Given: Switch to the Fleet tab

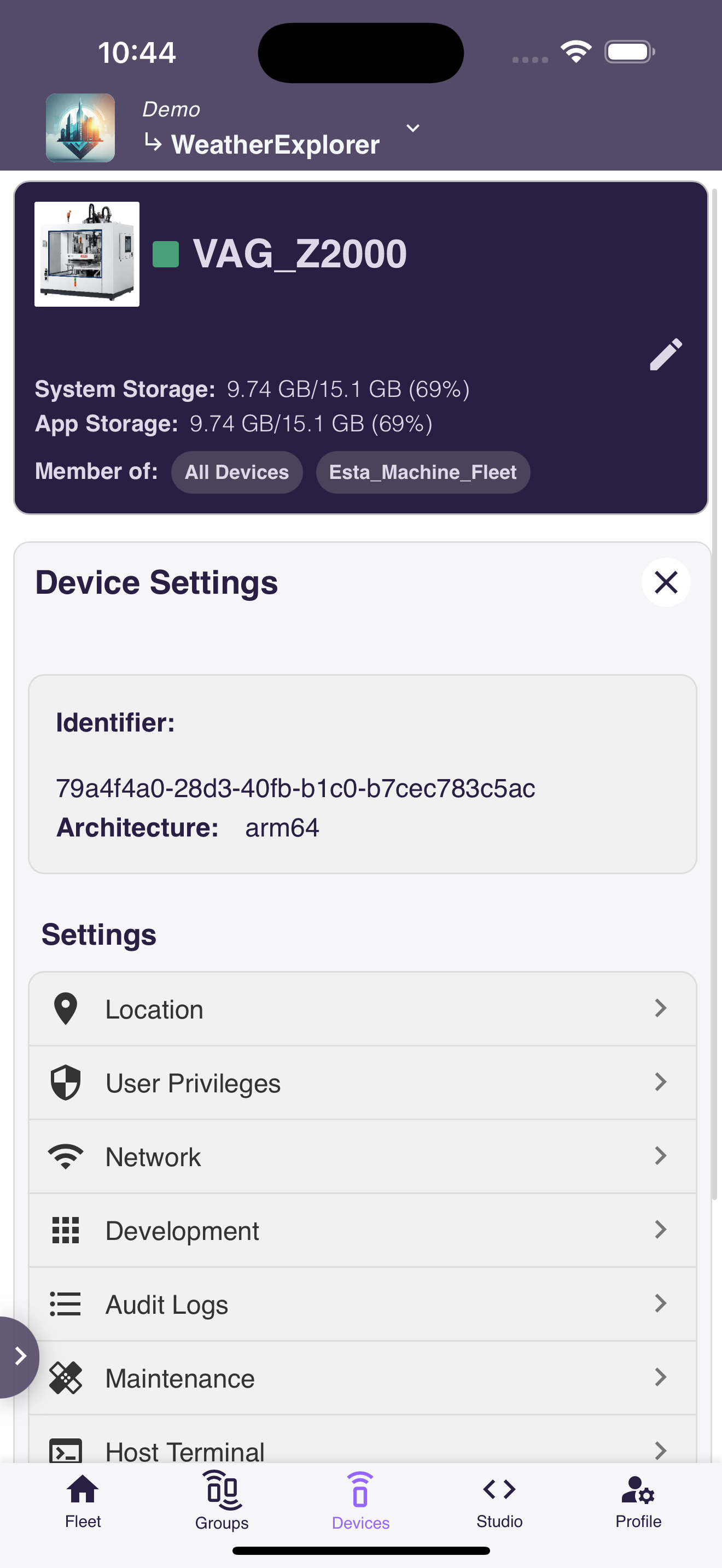Looking at the screenshot, I should click(83, 1500).
